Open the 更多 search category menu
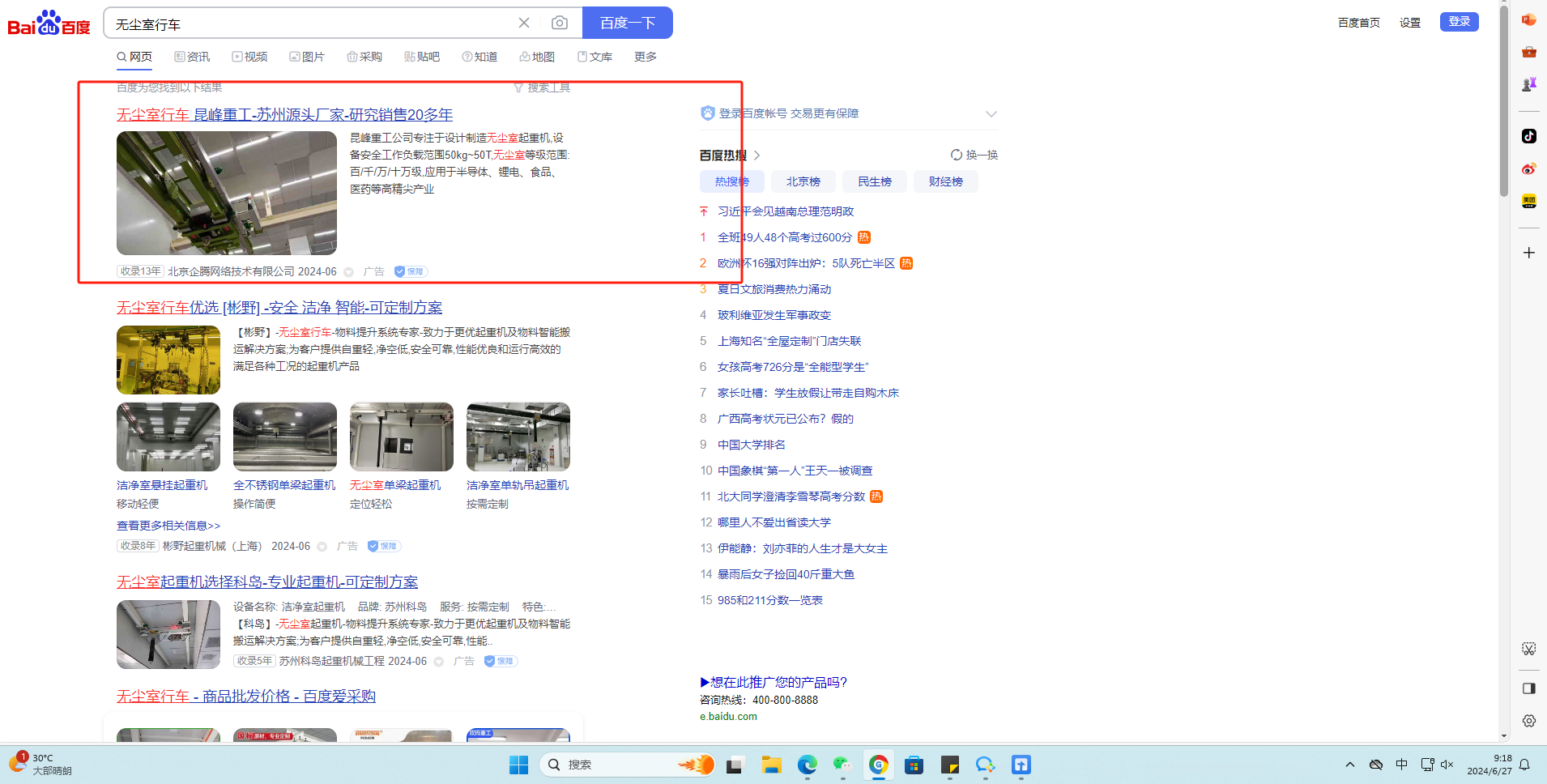1547x784 pixels. 645,57
